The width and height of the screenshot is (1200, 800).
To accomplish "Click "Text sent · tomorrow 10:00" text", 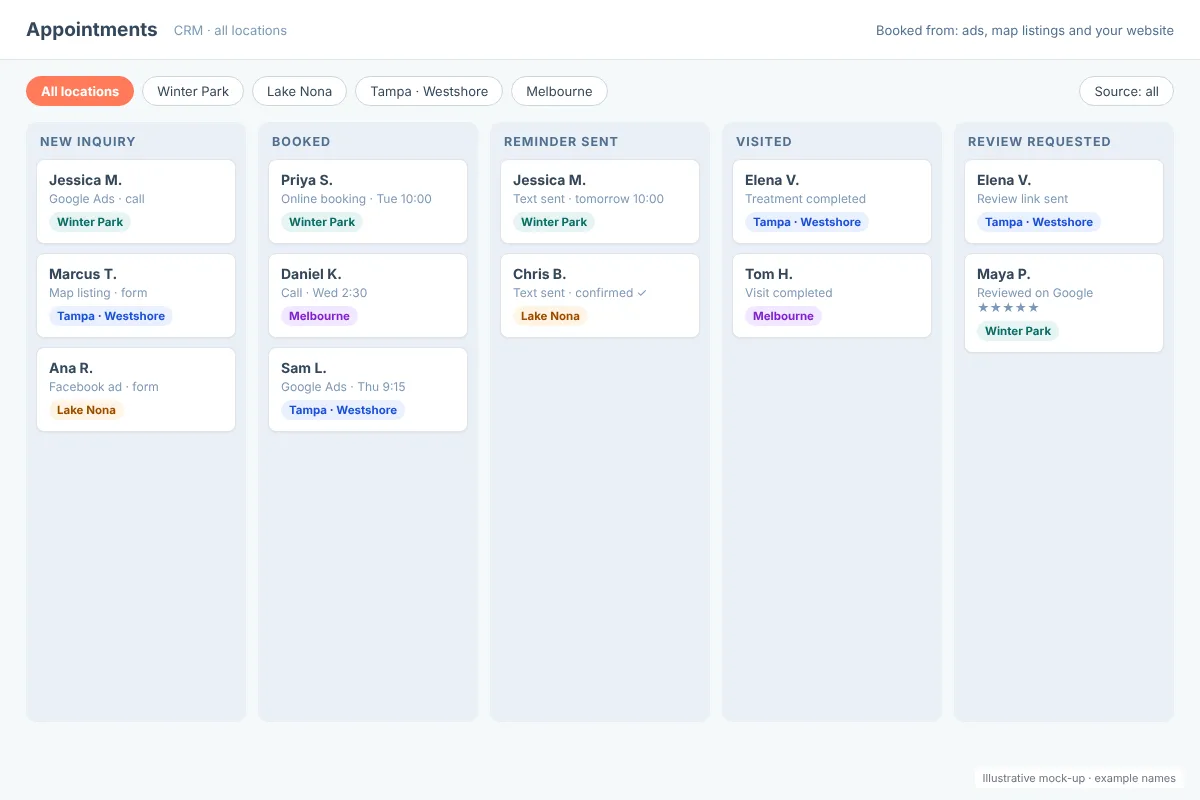I will (x=588, y=199).
